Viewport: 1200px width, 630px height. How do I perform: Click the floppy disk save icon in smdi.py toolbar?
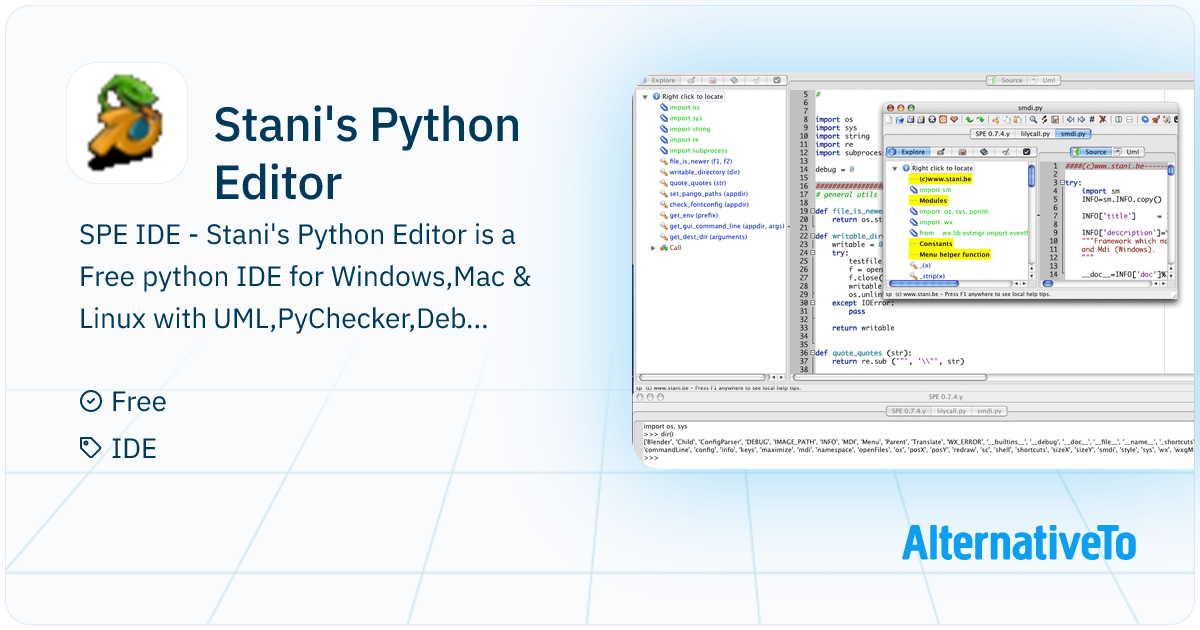tap(911, 119)
